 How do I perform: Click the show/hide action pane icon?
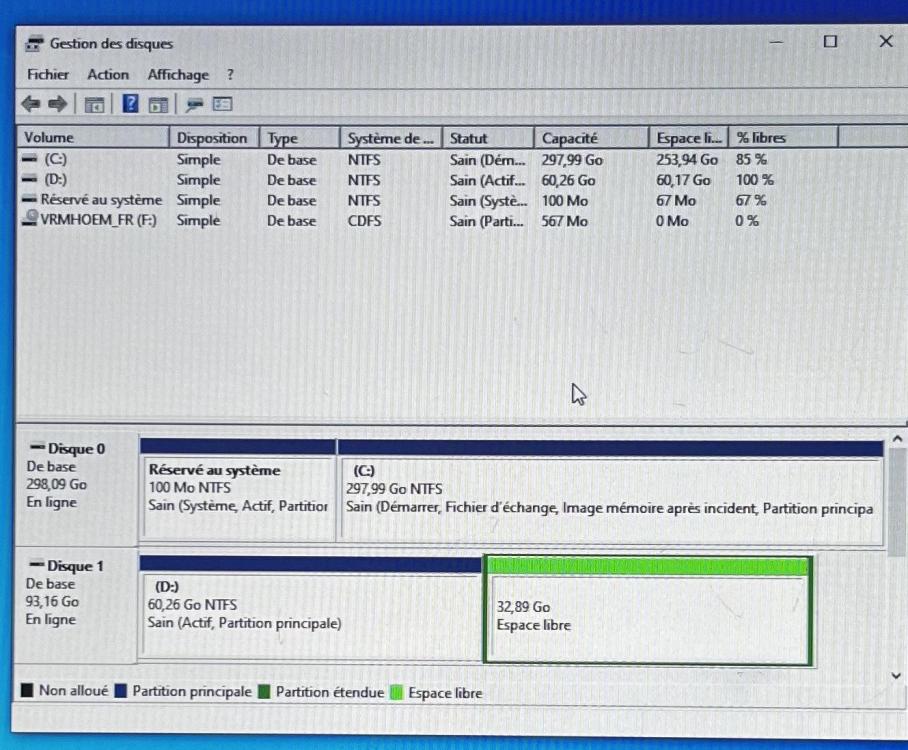point(158,104)
